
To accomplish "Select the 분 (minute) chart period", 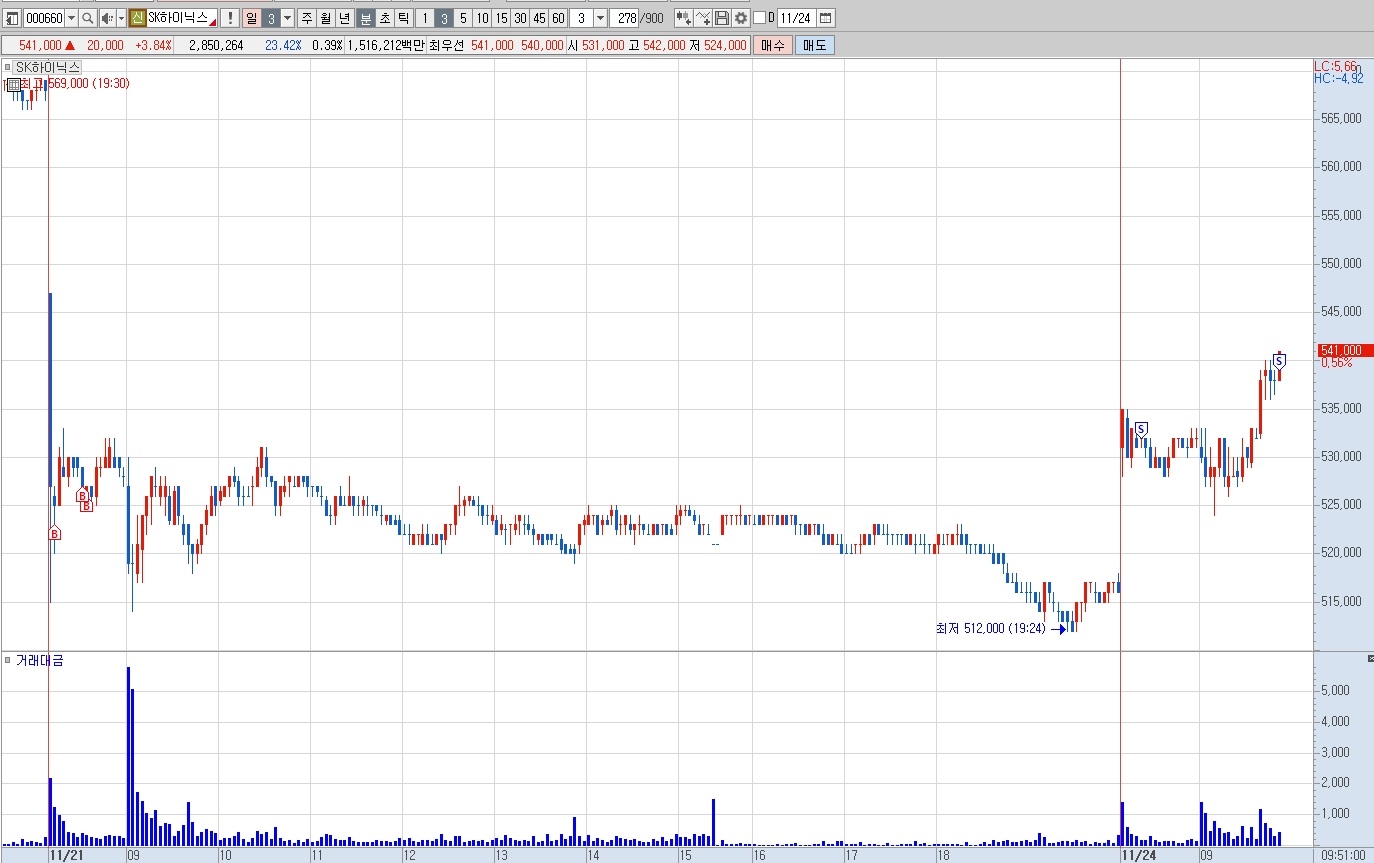I will point(366,18).
